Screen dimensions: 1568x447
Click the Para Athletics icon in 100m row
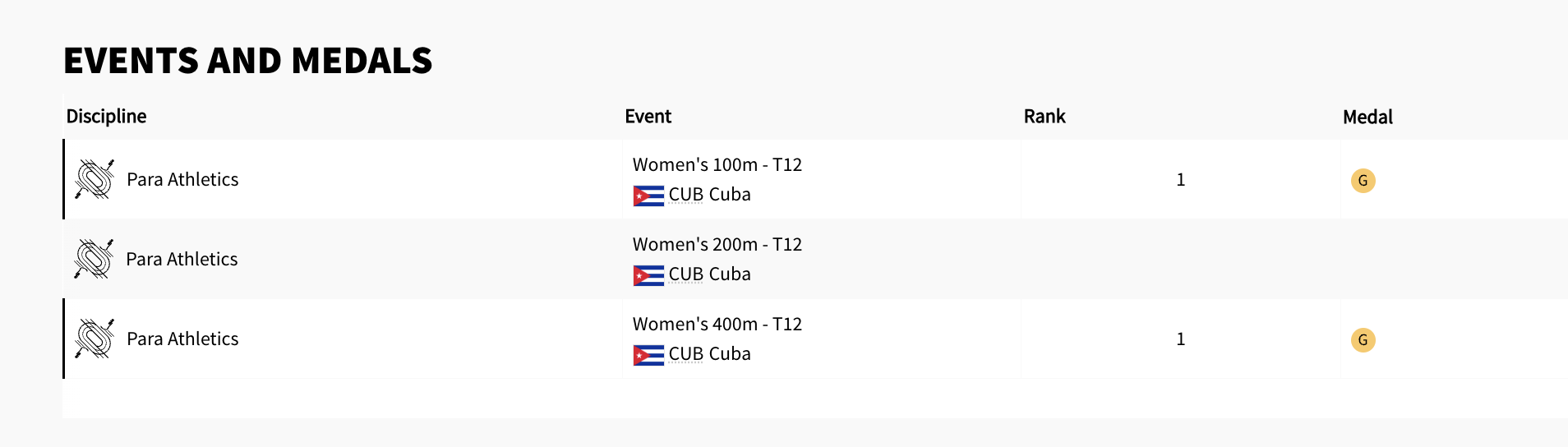(x=95, y=179)
